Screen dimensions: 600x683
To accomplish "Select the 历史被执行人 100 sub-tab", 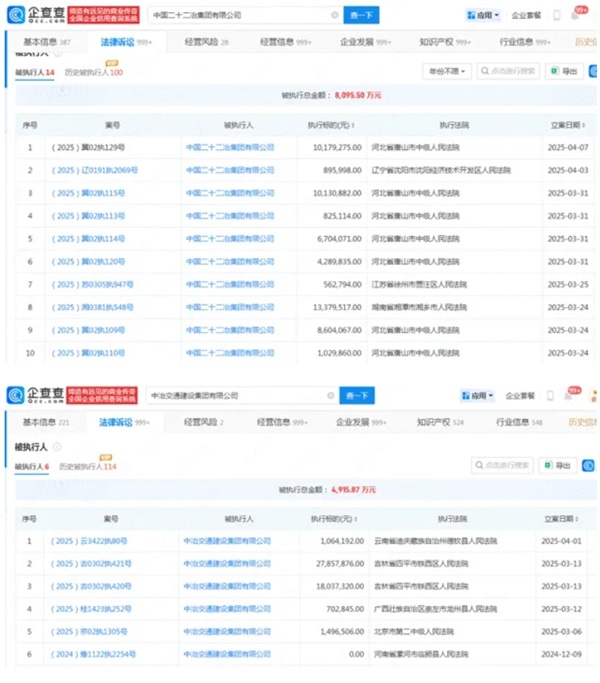I will click(93, 73).
